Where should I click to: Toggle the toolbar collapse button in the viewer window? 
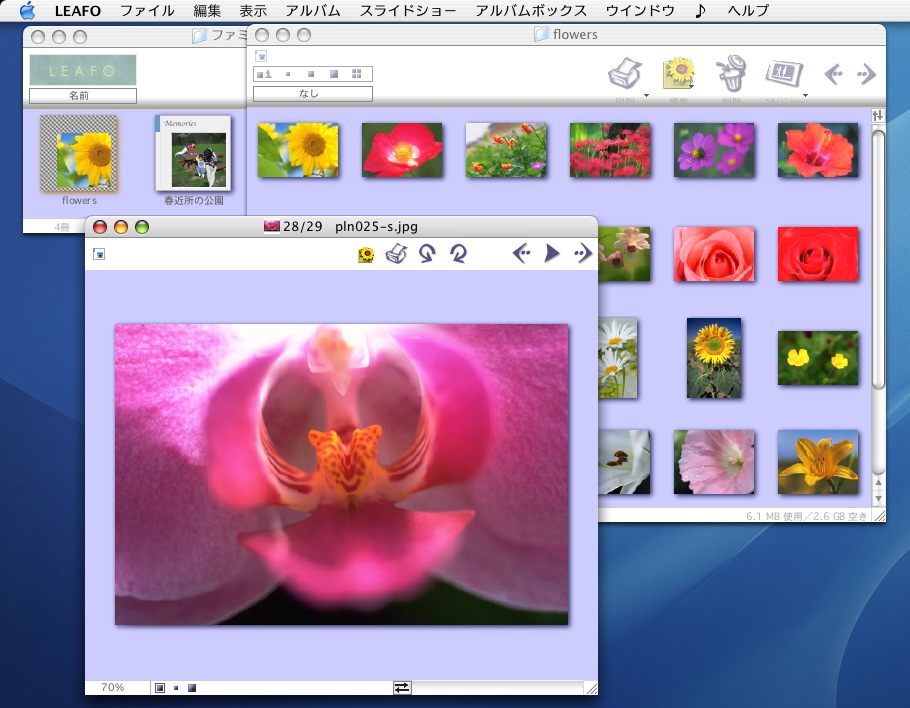[98, 254]
